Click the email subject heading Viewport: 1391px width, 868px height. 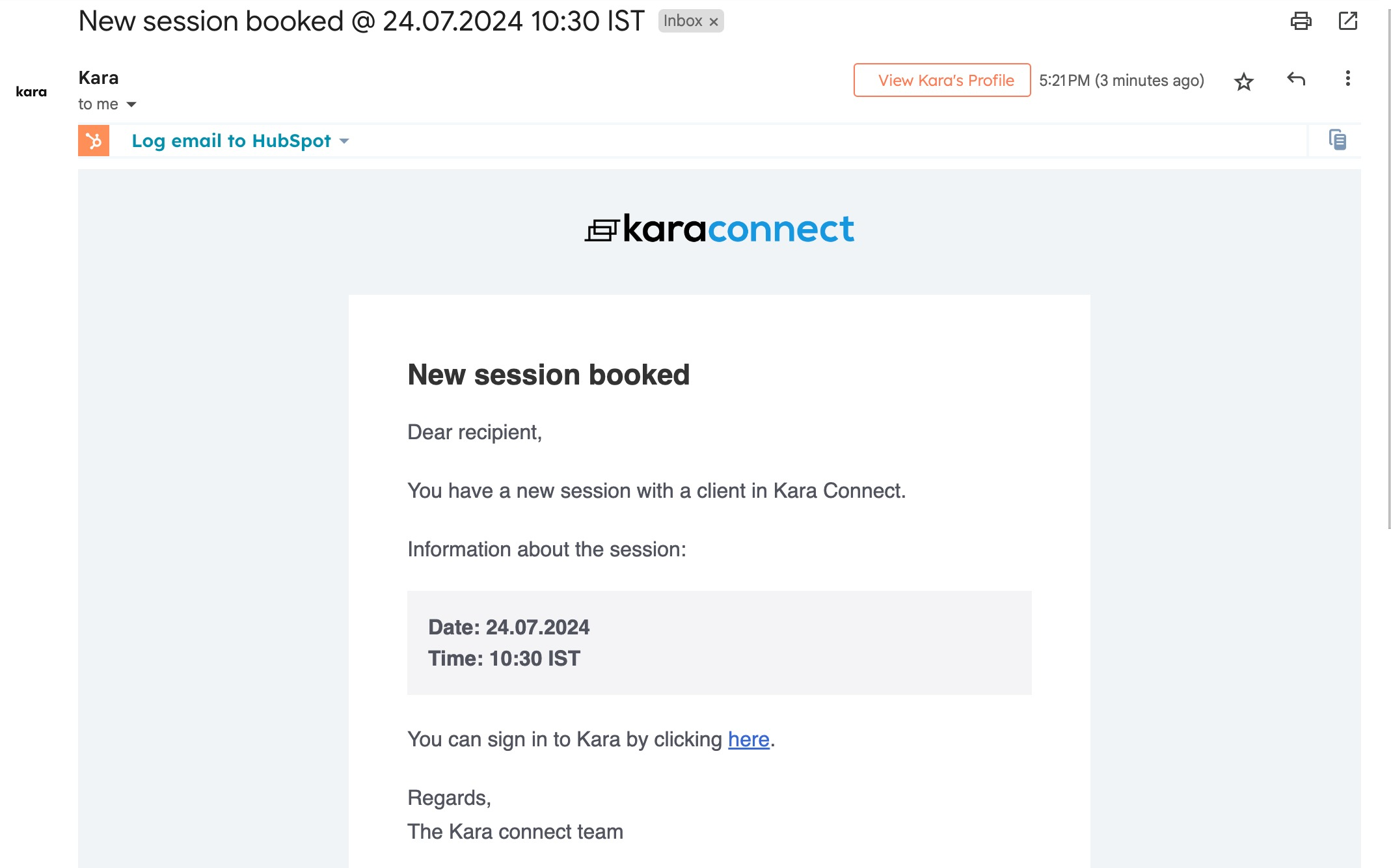click(x=361, y=21)
